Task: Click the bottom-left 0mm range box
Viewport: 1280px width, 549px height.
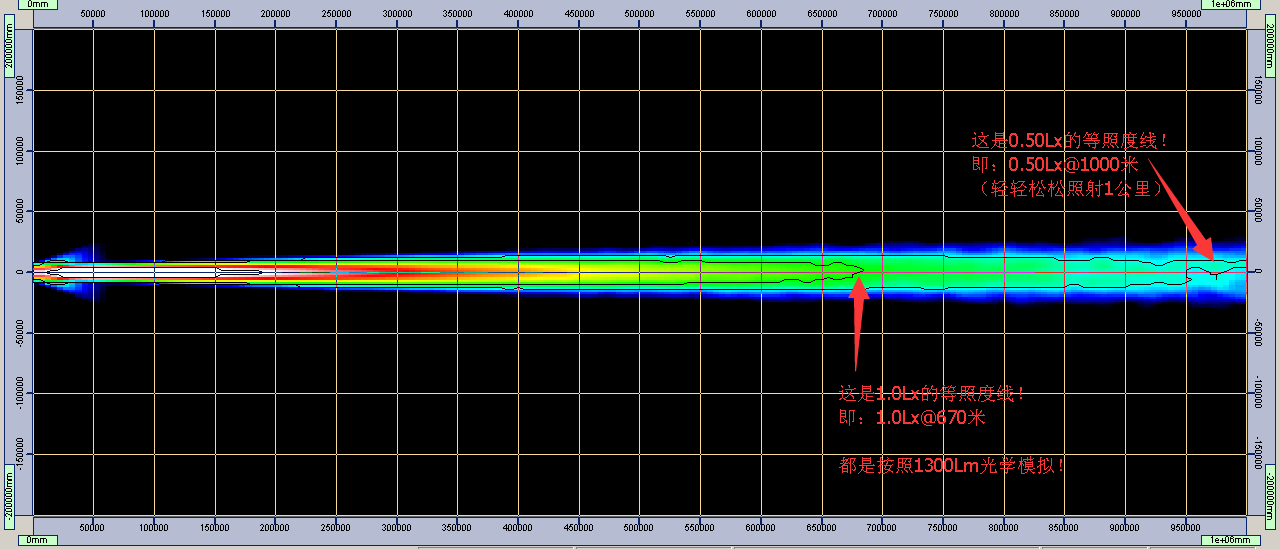Action: pyautogui.click(x=38, y=540)
